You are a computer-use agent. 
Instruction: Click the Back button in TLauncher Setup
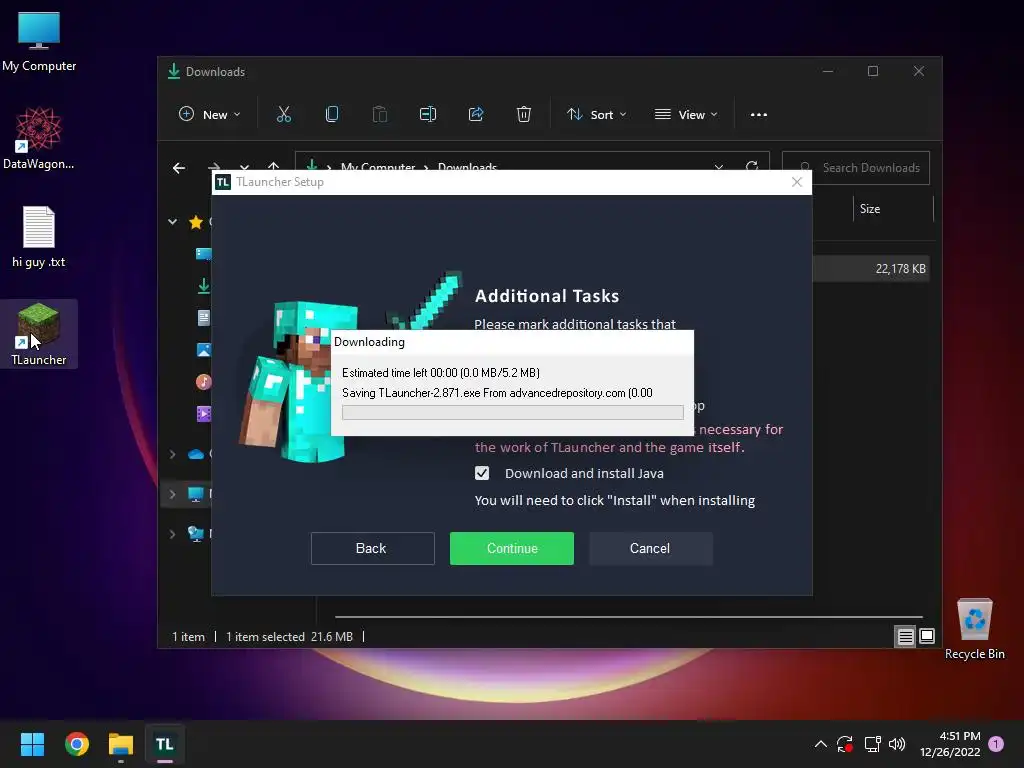[x=372, y=548]
